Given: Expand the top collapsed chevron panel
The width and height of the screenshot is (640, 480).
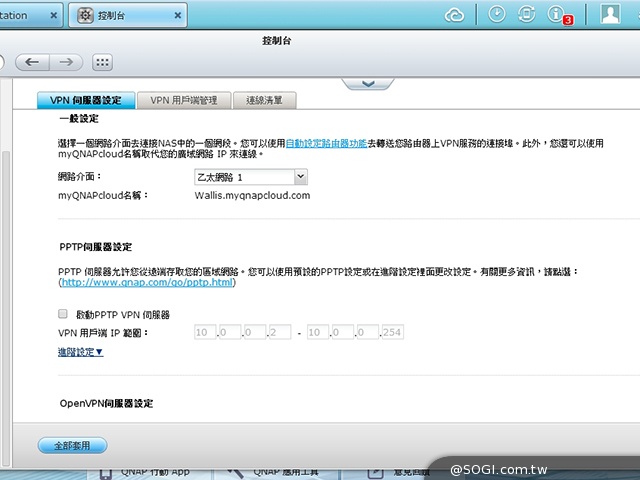Looking at the screenshot, I should pos(368,84).
